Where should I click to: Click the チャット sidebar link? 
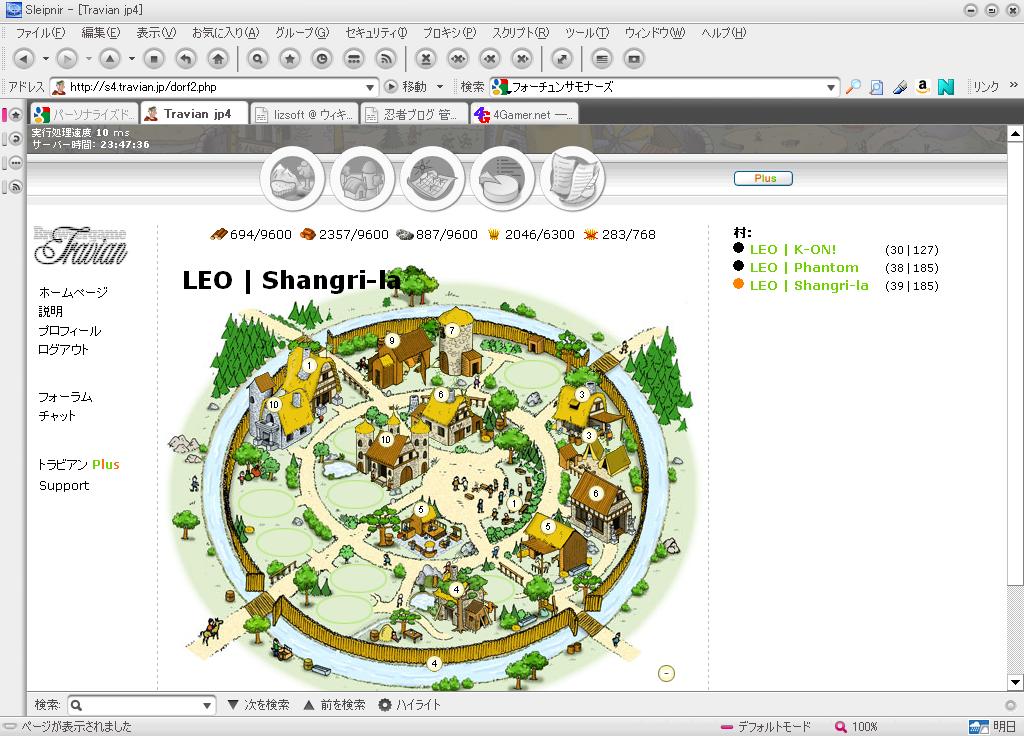[x=57, y=415]
